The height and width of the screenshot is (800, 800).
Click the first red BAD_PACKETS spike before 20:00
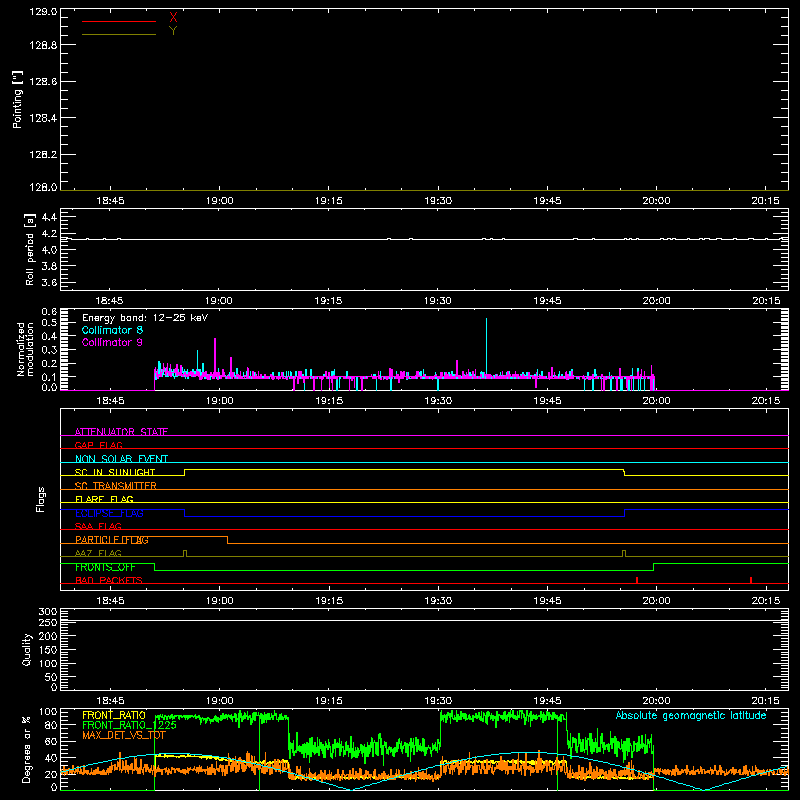coord(637,580)
